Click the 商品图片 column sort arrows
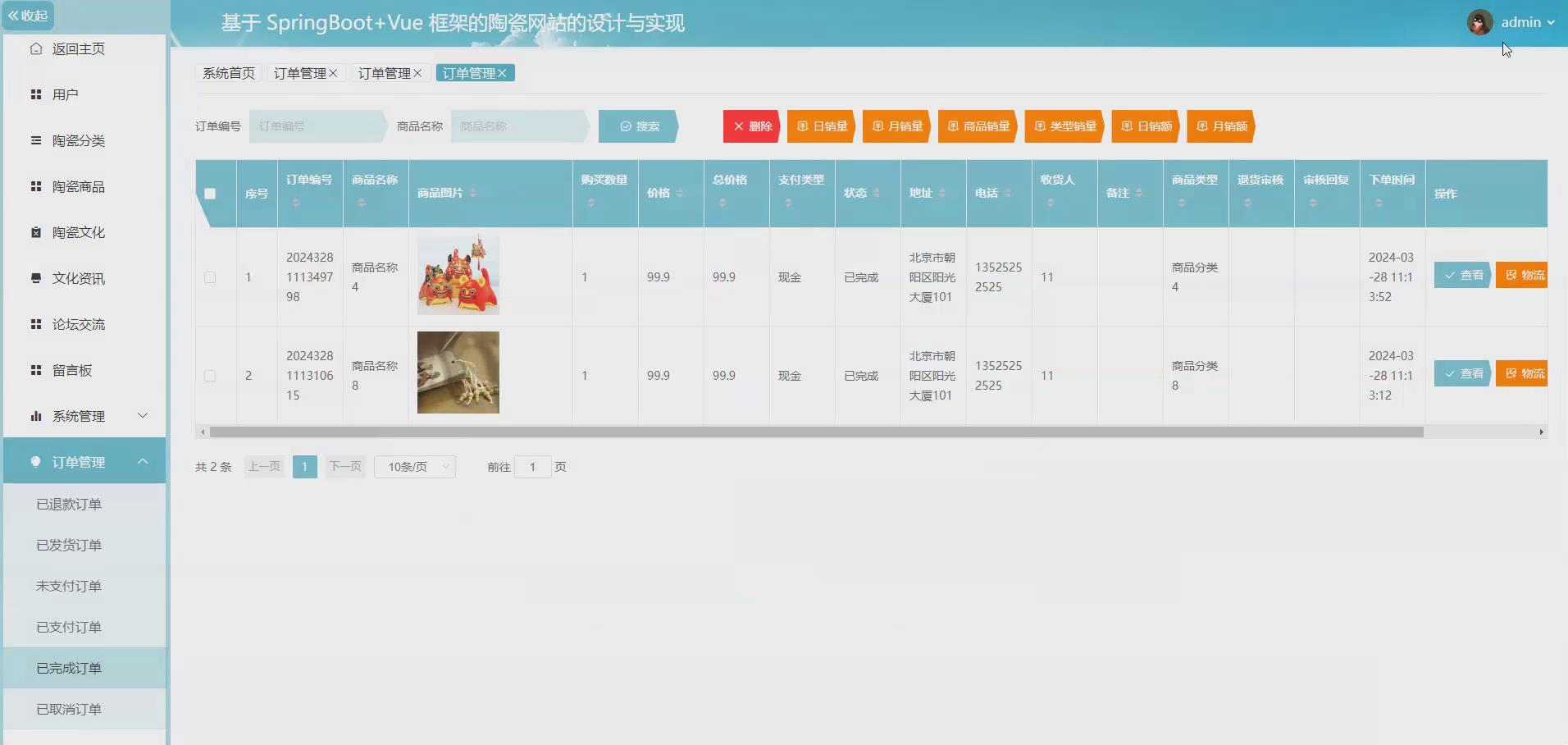Image resolution: width=1568 pixels, height=745 pixels. click(473, 193)
